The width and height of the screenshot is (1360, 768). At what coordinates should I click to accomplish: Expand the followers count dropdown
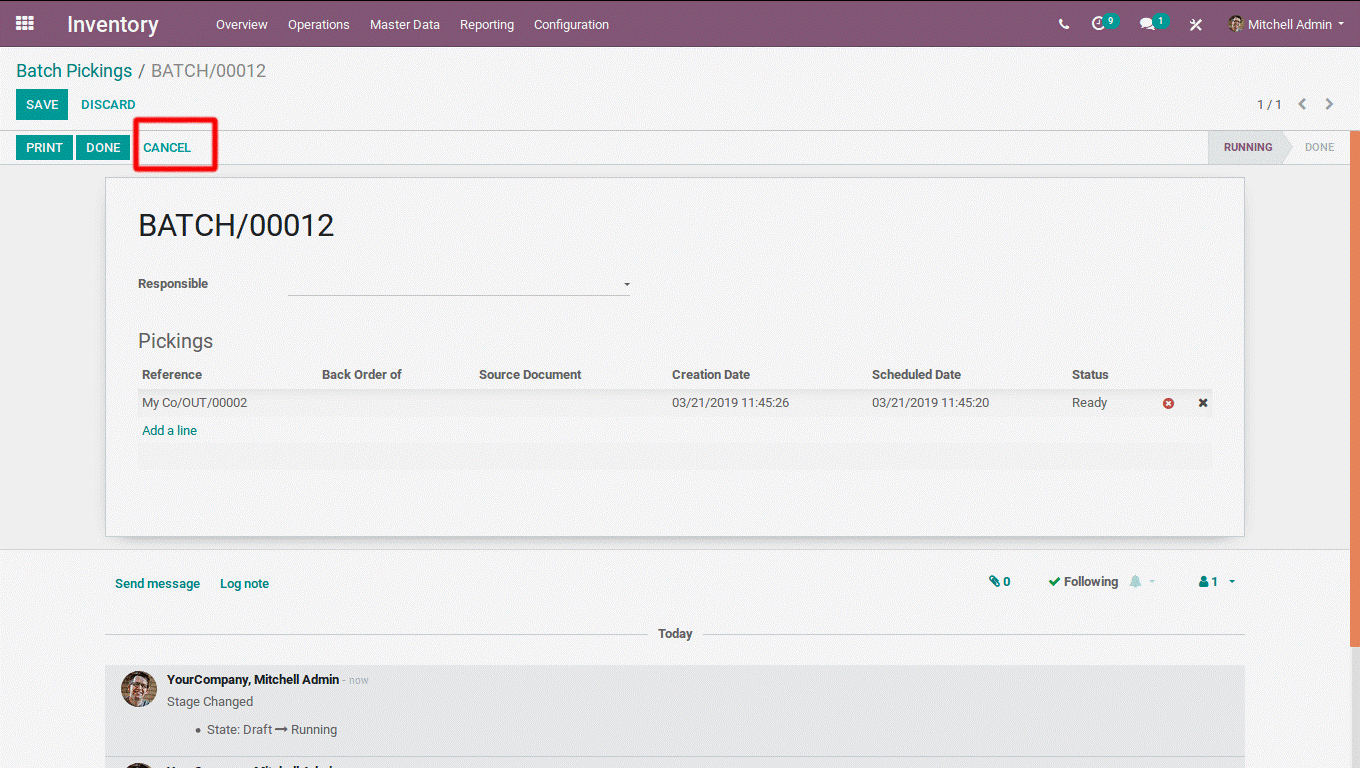click(x=1217, y=582)
